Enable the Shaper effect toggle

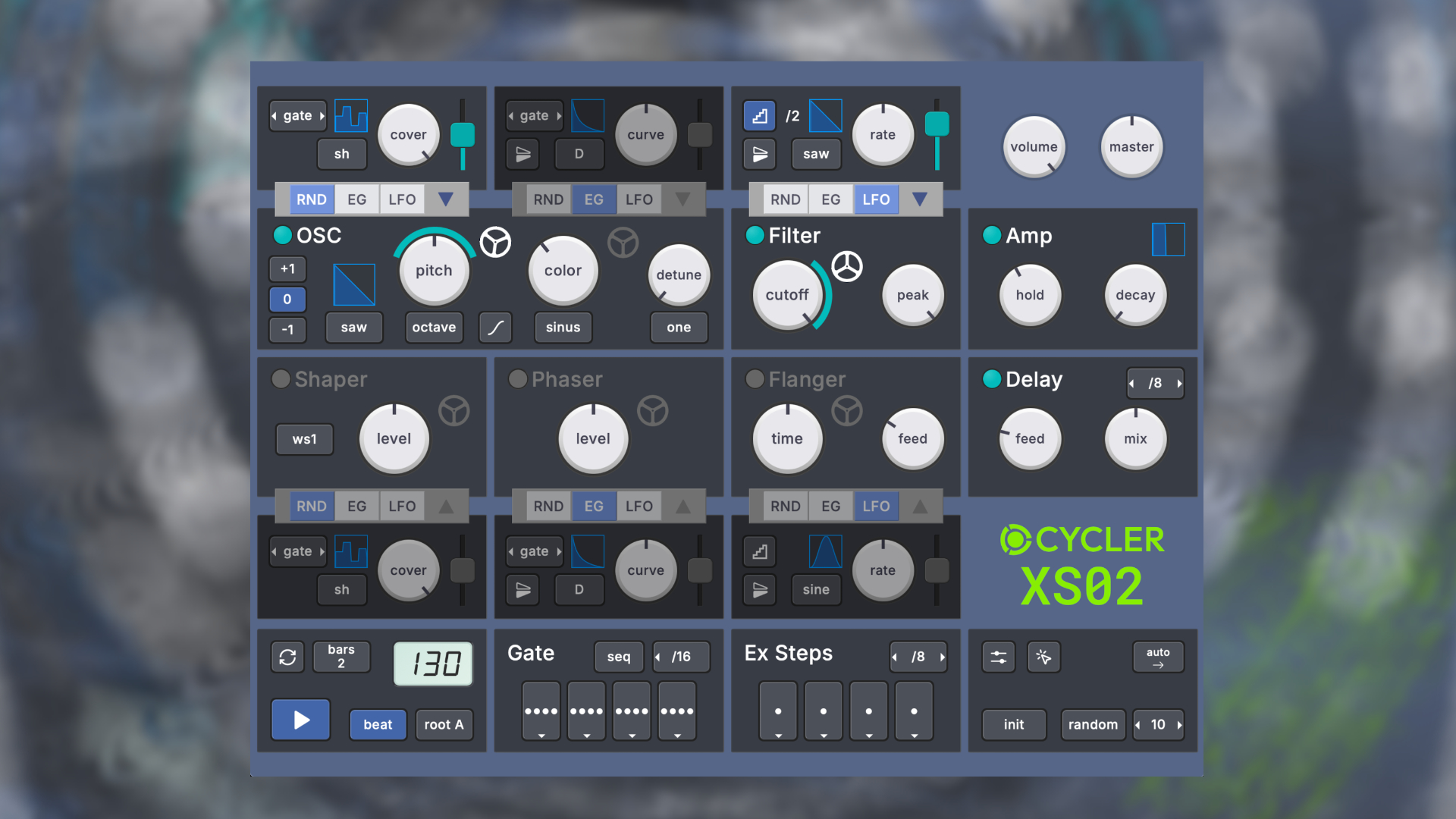[x=281, y=379]
